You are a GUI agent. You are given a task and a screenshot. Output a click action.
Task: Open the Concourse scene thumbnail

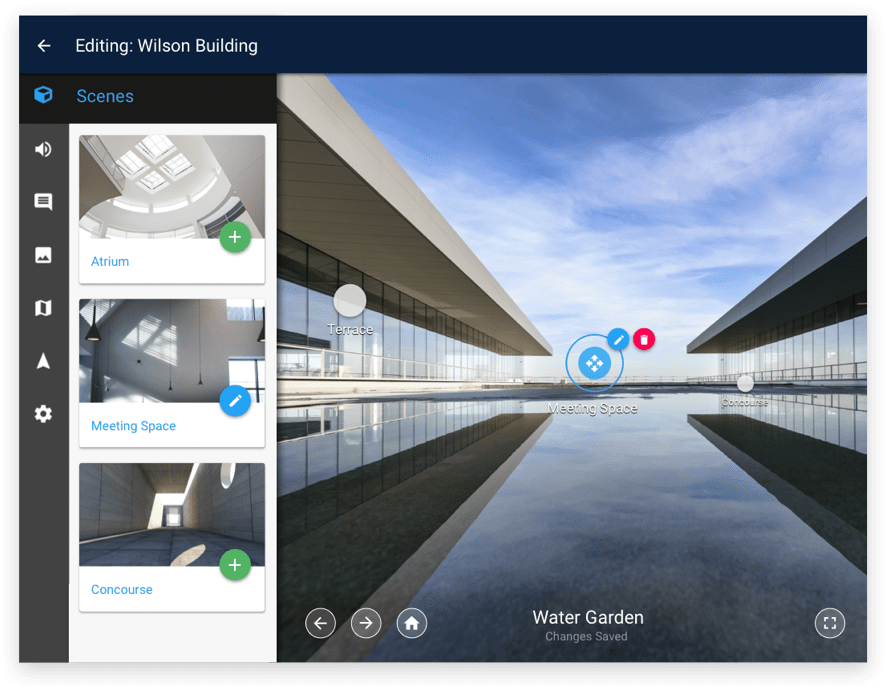pyautogui.click(x=172, y=515)
